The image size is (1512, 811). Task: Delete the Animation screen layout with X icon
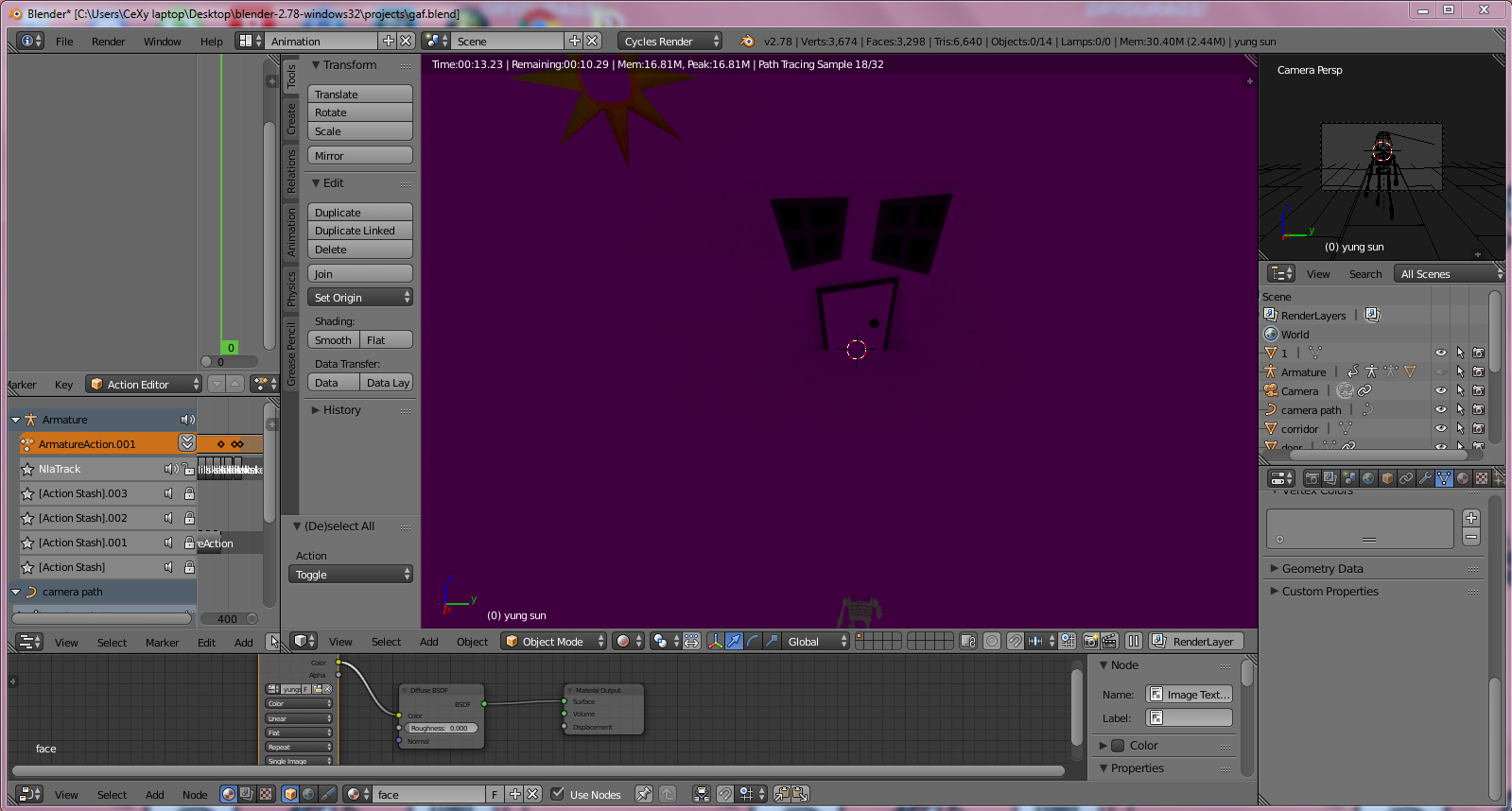pos(406,41)
